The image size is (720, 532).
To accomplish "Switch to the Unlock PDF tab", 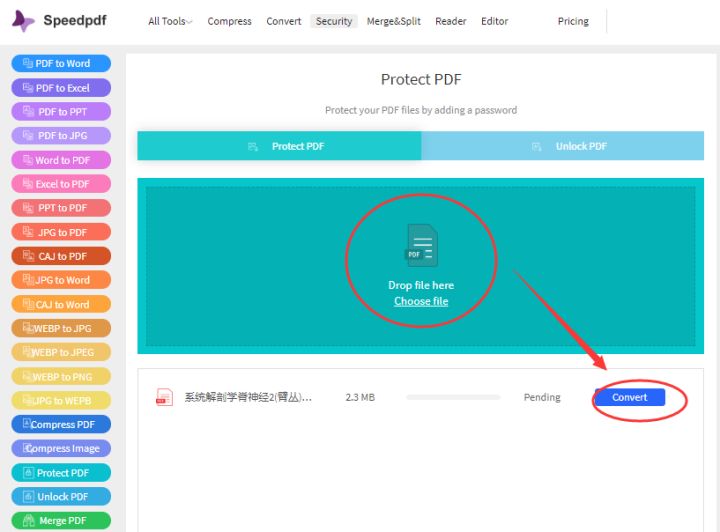I will [562, 146].
